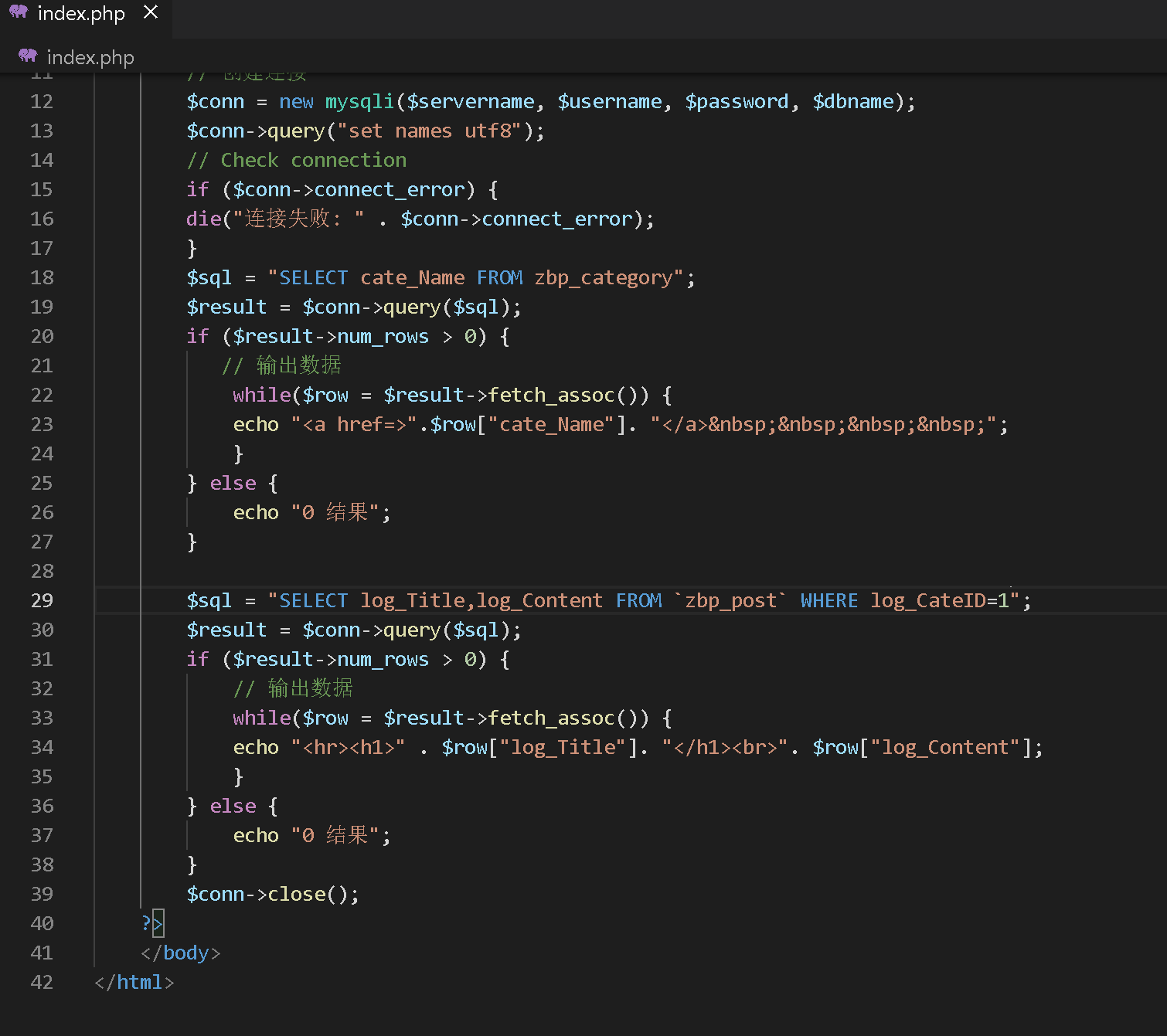Click line number 12 in the gutter

[x=42, y=101]
